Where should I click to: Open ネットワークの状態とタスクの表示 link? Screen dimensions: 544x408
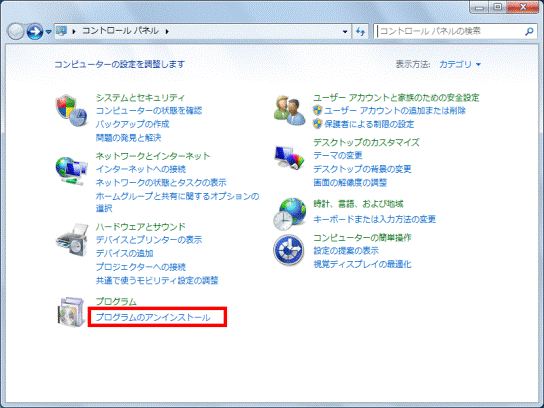point(161,182)
